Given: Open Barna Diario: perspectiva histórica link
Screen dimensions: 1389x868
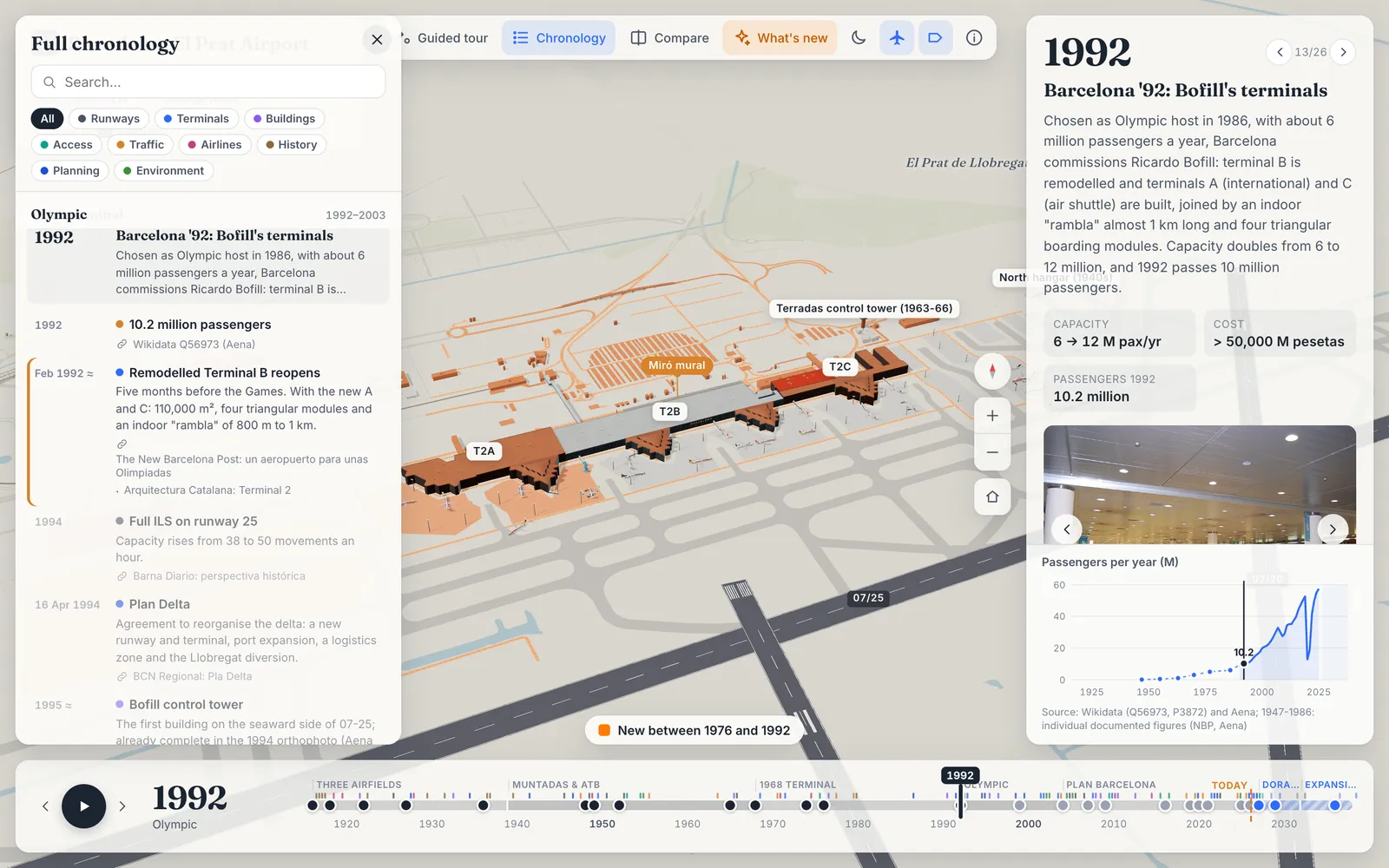Looking at the screenshot, I should coord(219,576).
